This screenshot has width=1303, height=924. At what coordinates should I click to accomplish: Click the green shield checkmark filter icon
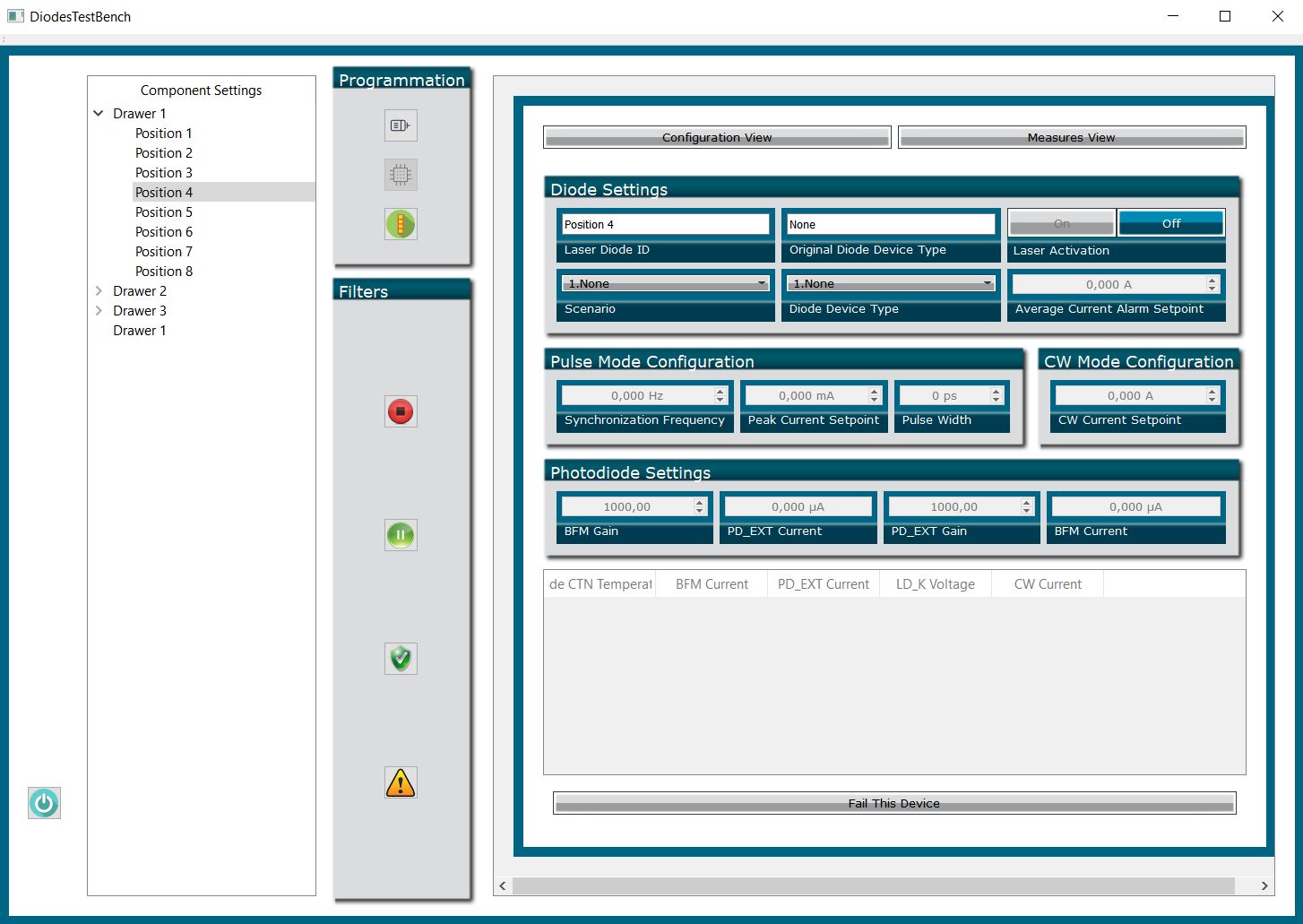[x=401, y=659]
